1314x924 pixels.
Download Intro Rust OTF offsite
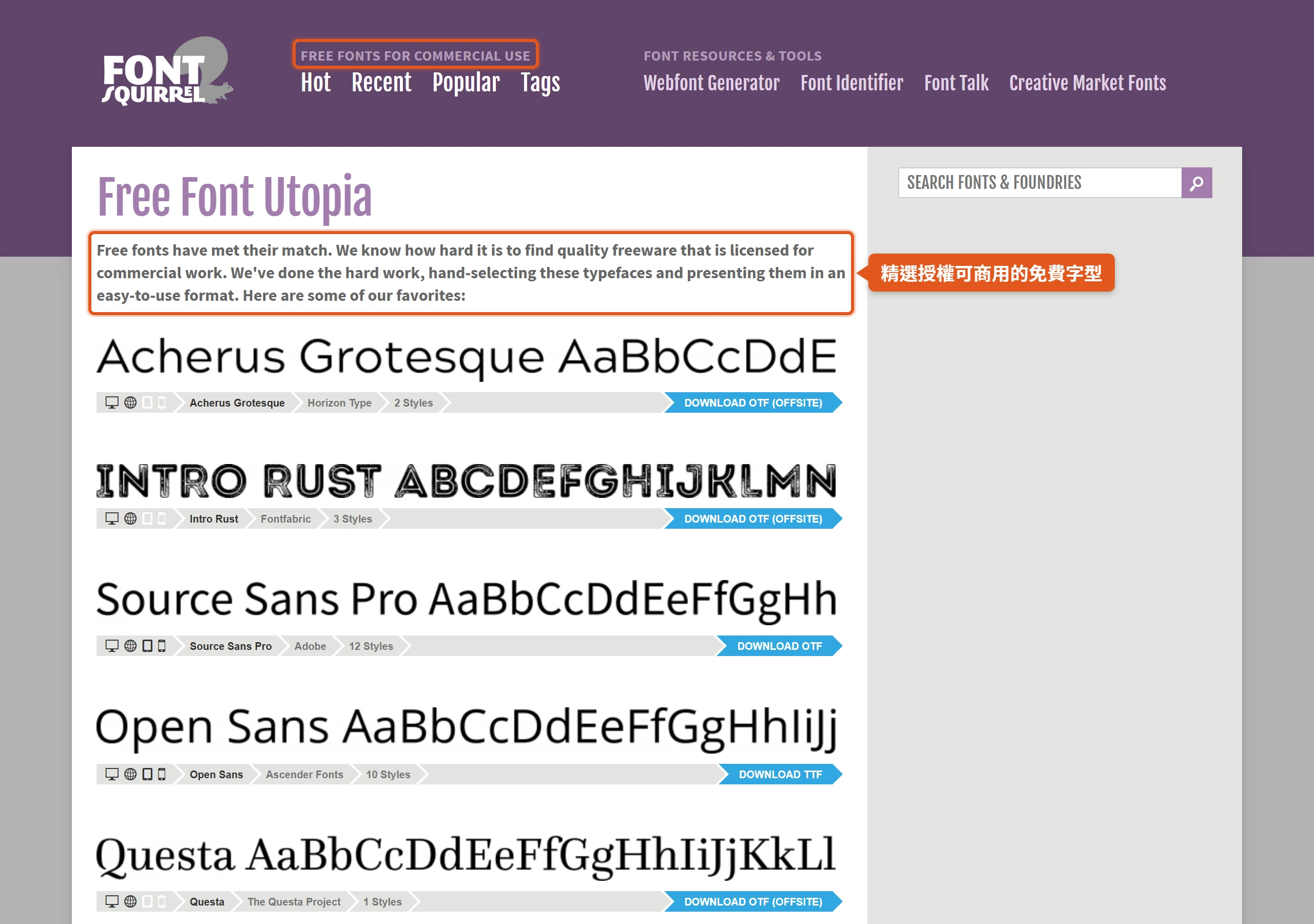(x=753, y=518)
